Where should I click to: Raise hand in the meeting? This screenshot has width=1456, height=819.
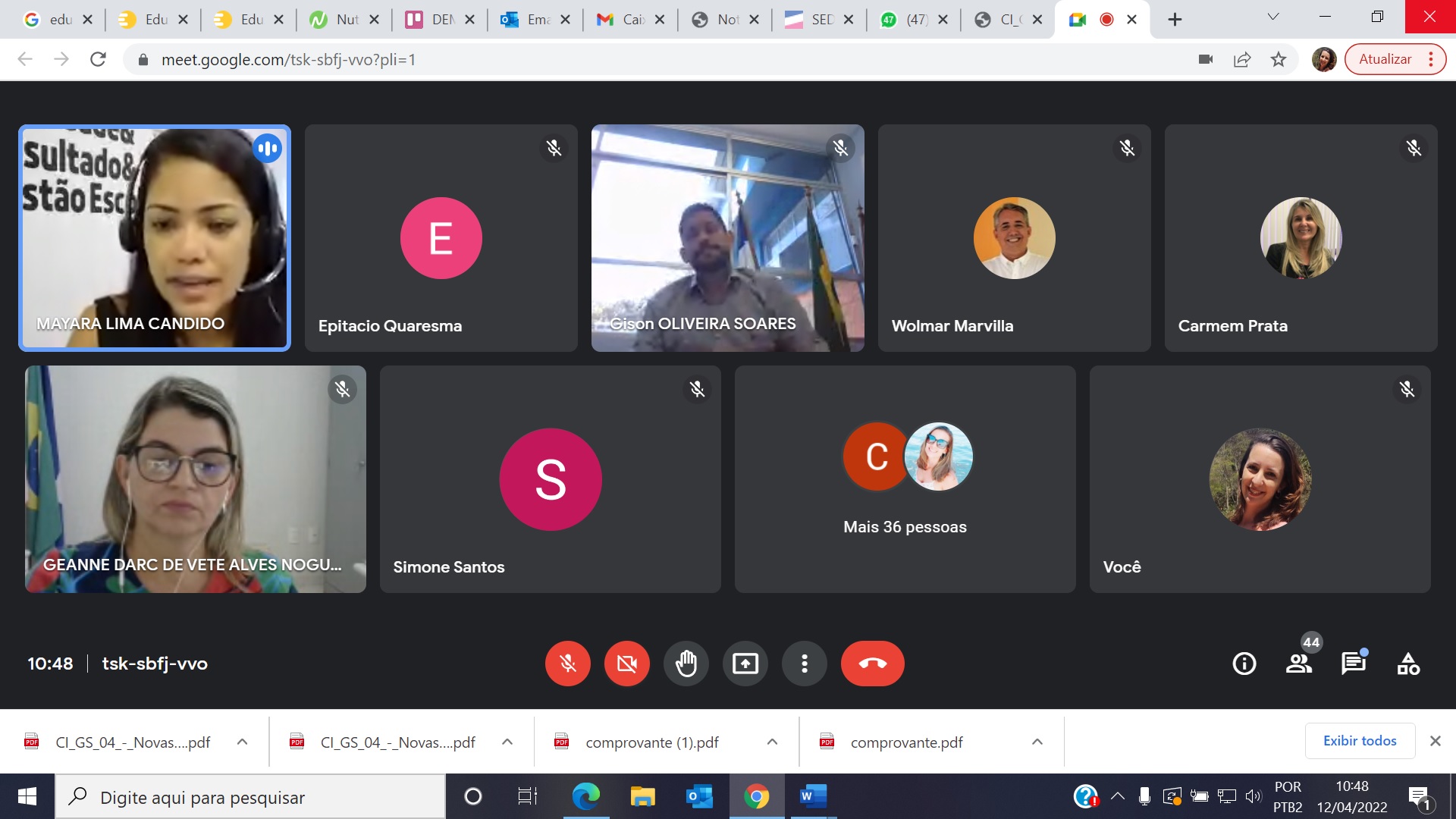point(686,664)
